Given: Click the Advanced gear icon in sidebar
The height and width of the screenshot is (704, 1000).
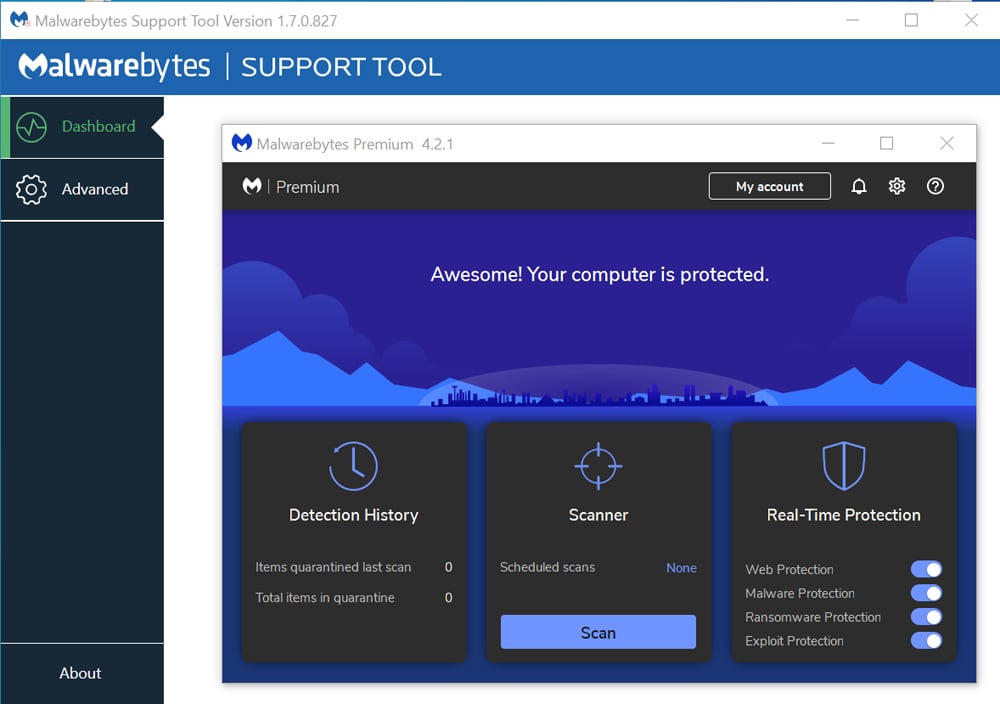Looking at the screenshot, I should click(x=32, y=190).
